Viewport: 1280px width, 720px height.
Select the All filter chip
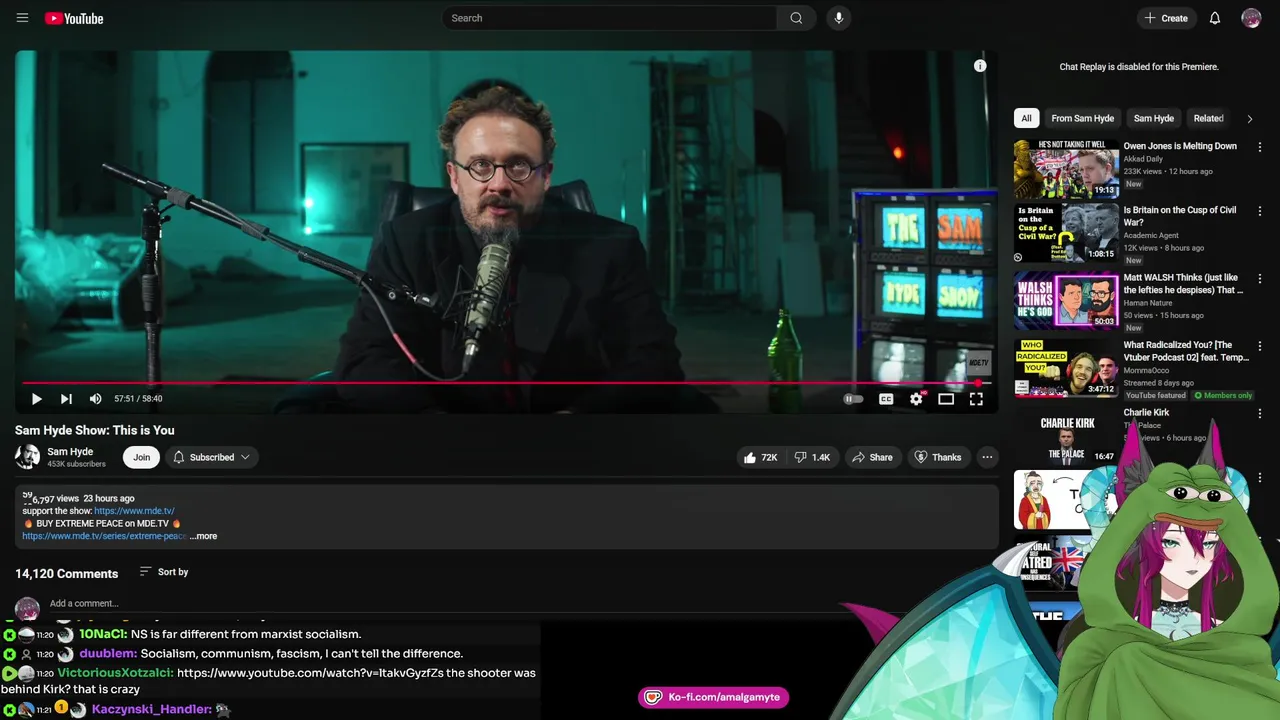[1026, 118]
